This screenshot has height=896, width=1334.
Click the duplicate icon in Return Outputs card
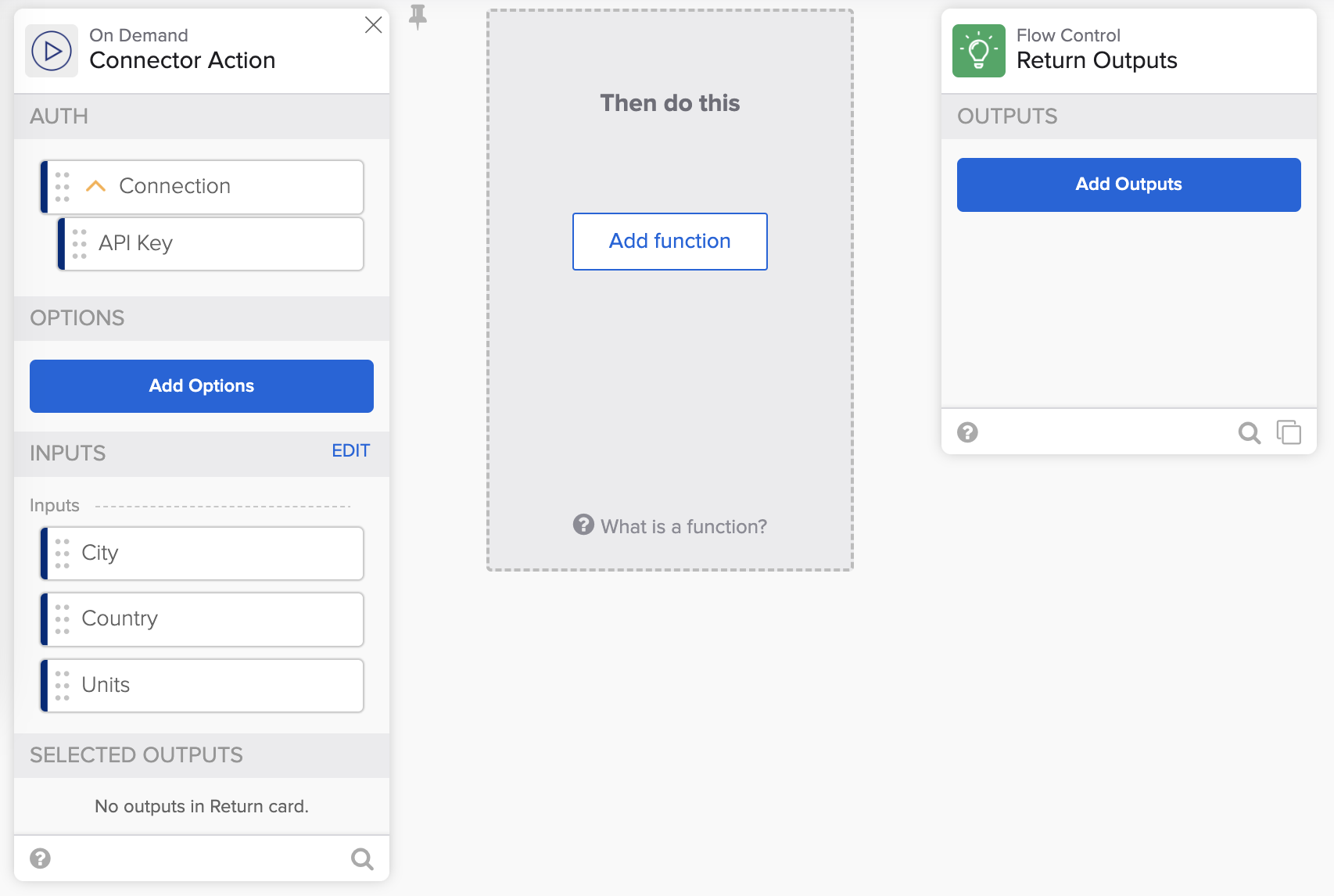(x=1288, y=432)
